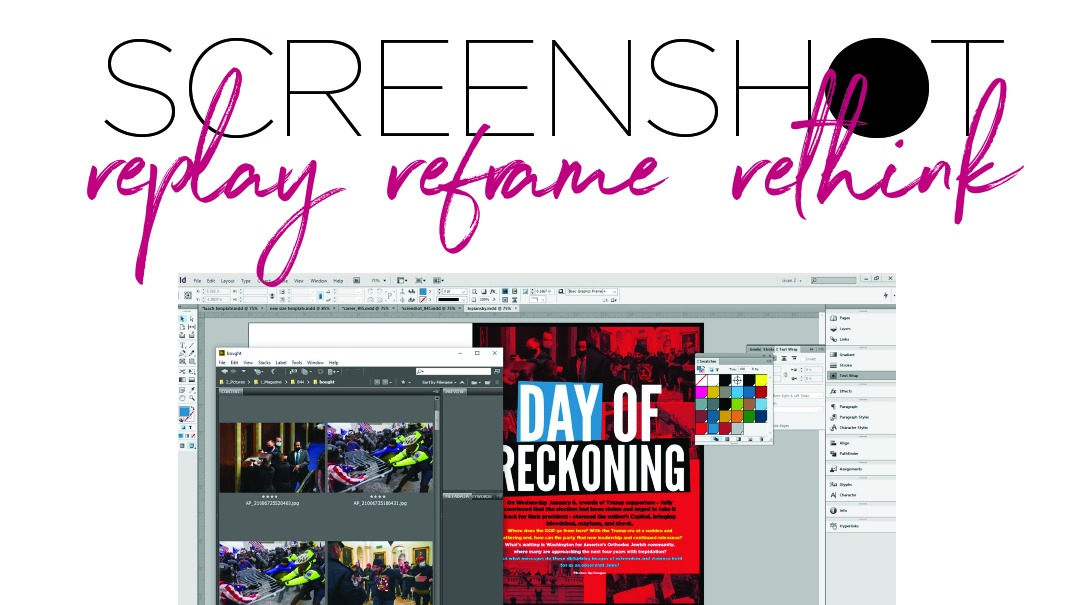Open the zoom level 75% dropdown

click(380, 281)
